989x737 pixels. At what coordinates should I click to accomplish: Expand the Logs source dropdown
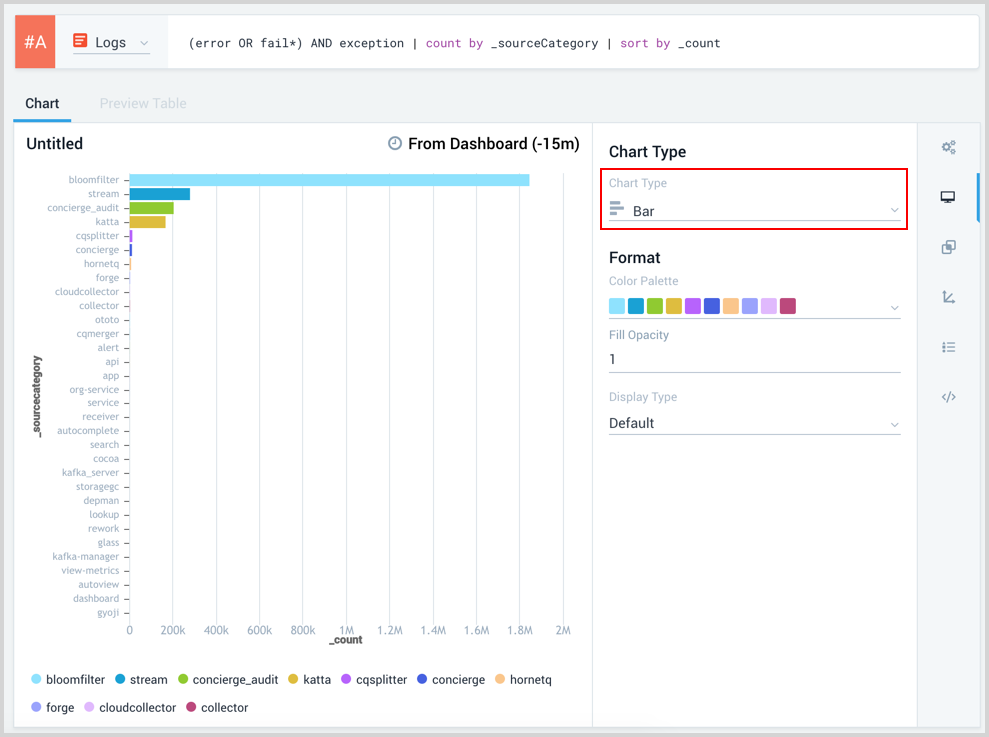pos(147,42)
